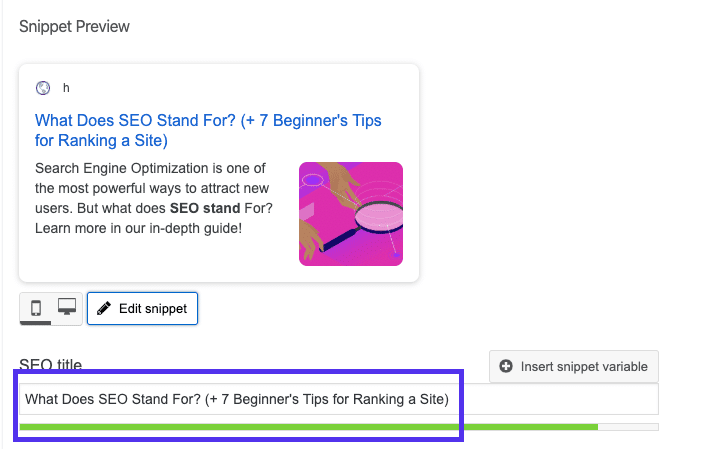The height and width of the screenshot is (449, 704).
Task: Click the magnifying glass thumbnail image
Action: (351, 213)
